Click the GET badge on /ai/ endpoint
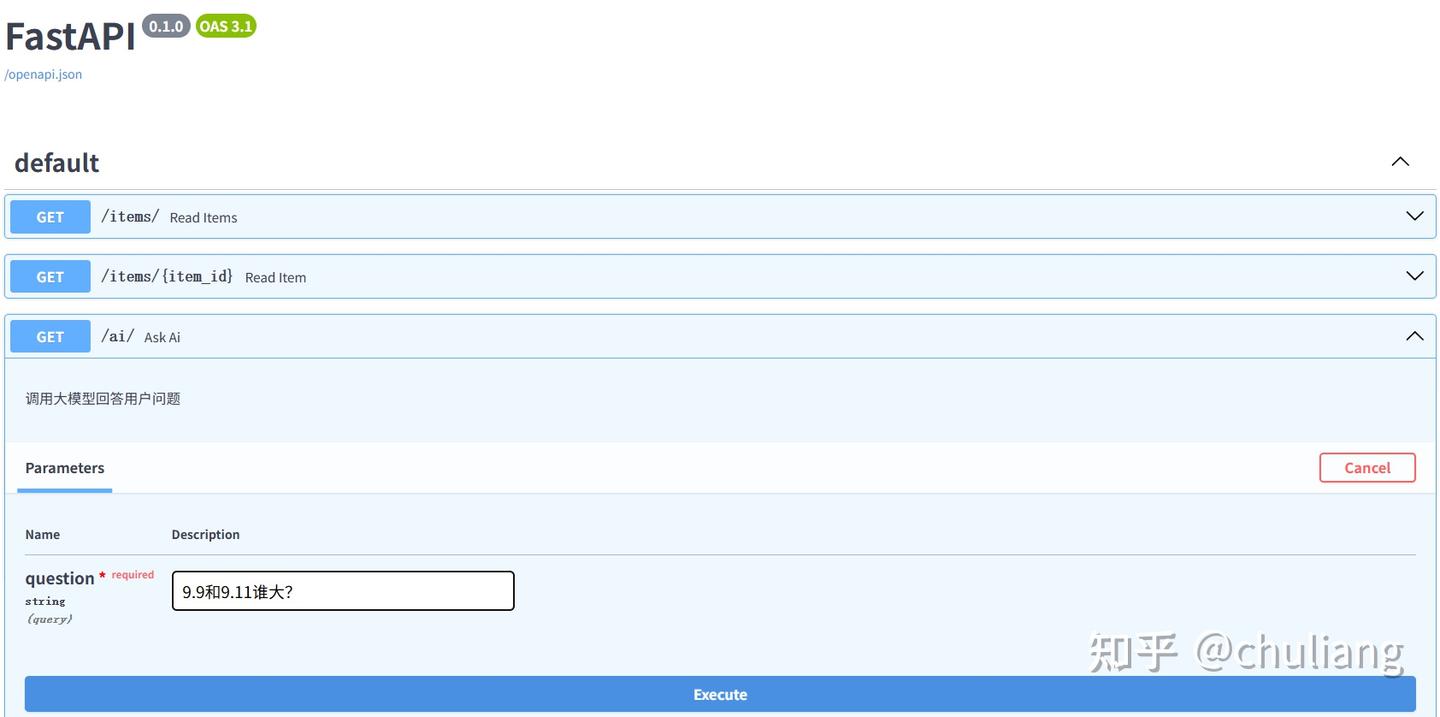The height and width of the screenshot is (717, 1440). pos(49,336)
